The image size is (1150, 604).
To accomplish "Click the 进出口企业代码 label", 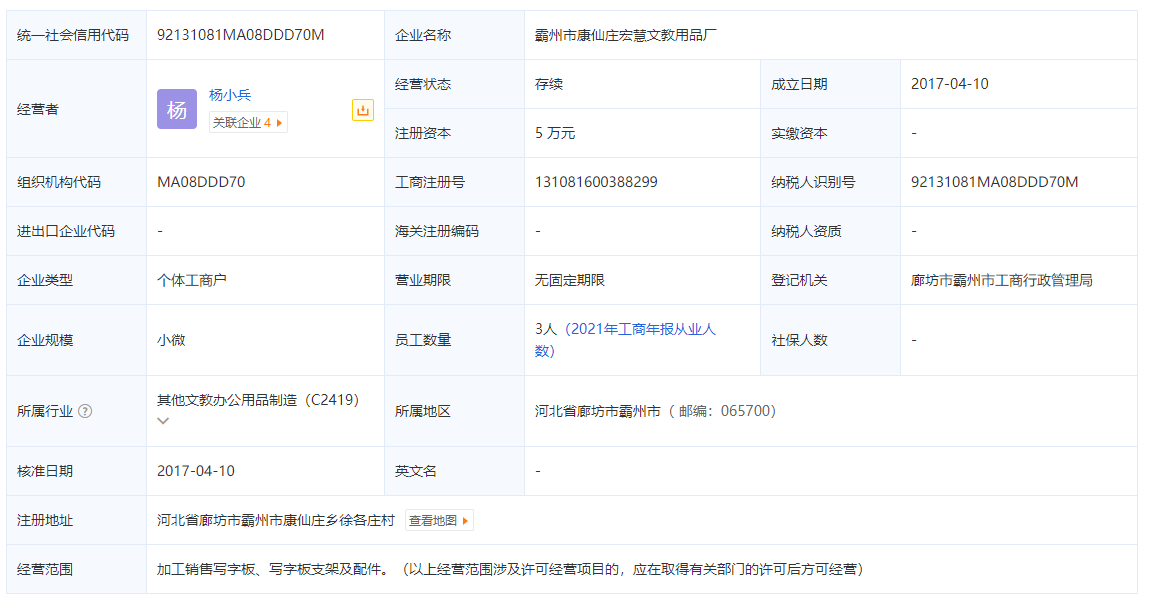I will pyautogui.click(x=66, y=232).
